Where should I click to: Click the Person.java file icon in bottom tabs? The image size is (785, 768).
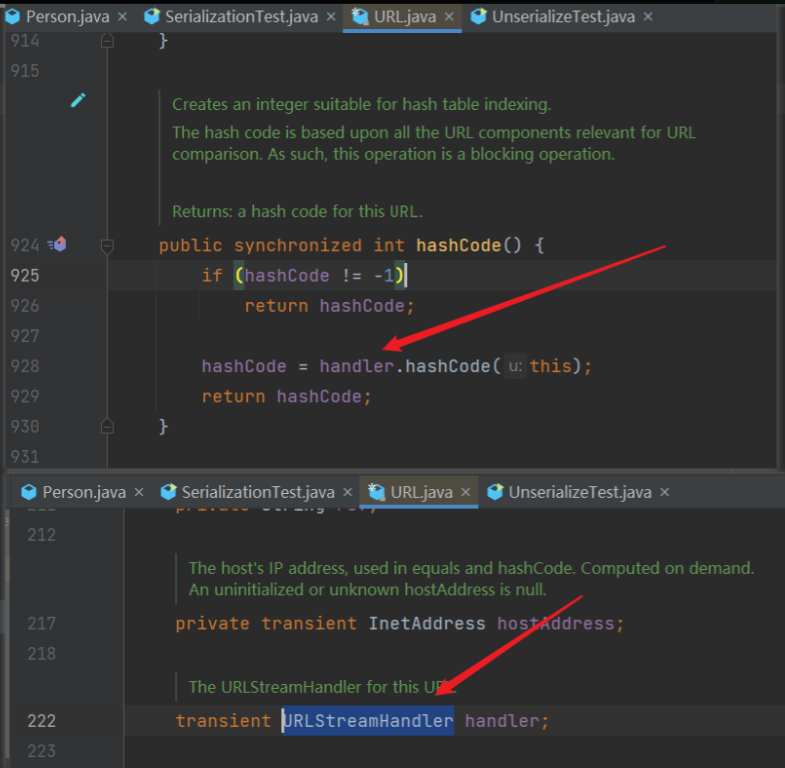pyautogui.click(x=29, y=492)
